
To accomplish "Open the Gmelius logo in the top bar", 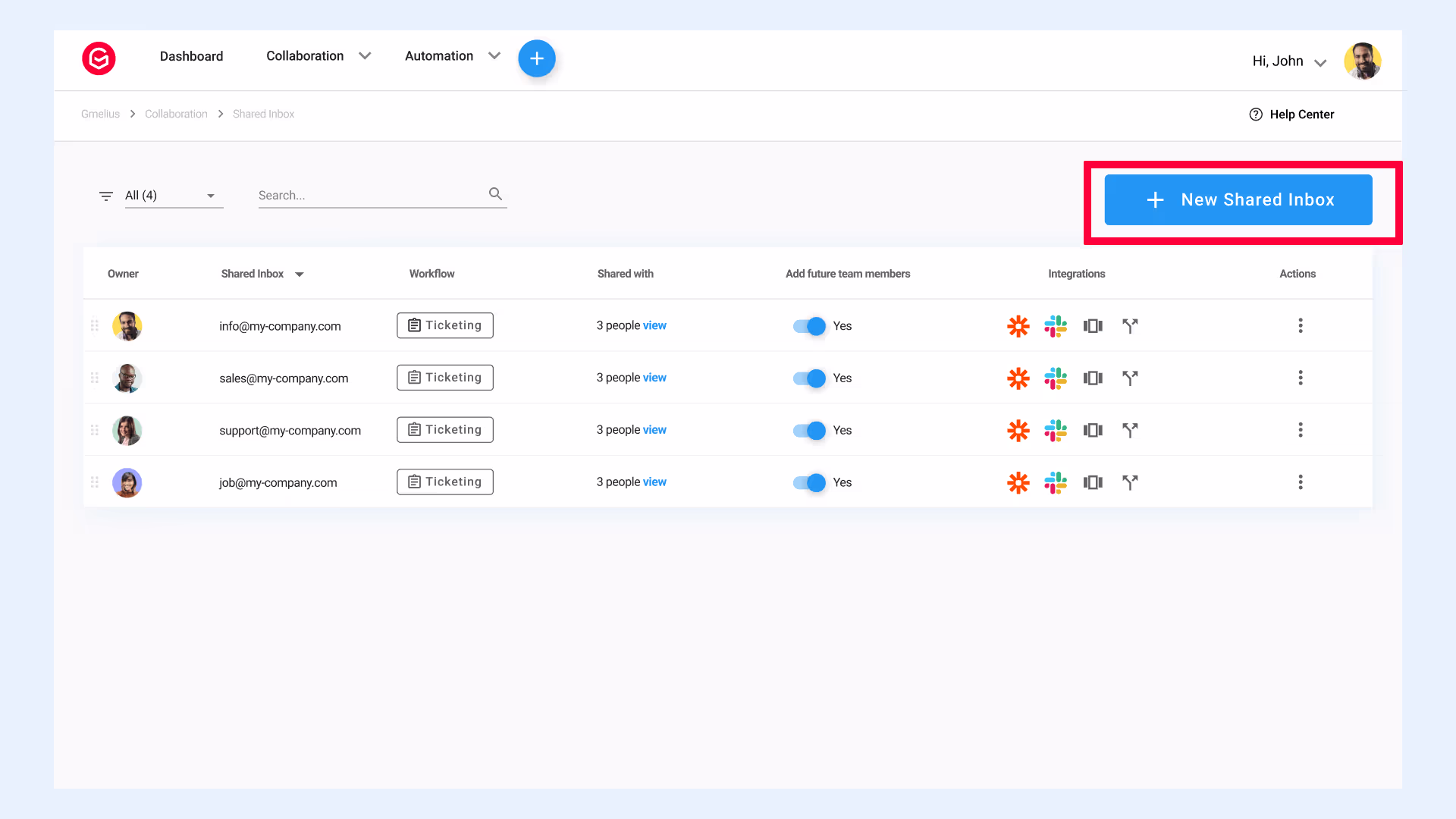I will [99, 58].
